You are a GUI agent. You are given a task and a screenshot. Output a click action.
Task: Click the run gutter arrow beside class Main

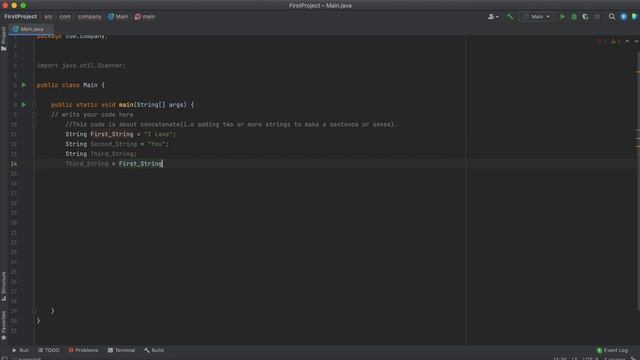24,85
